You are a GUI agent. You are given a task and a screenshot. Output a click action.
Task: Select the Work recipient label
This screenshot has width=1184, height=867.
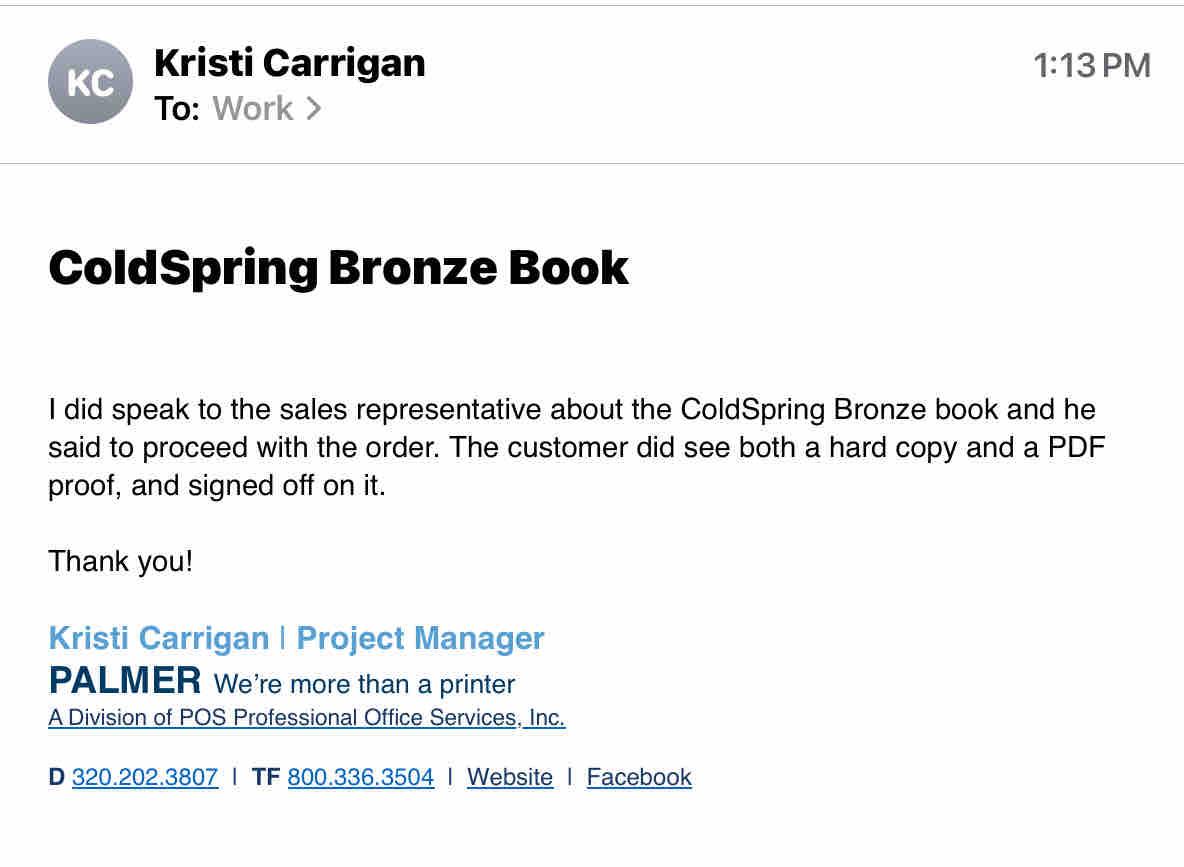coord(253,108)
